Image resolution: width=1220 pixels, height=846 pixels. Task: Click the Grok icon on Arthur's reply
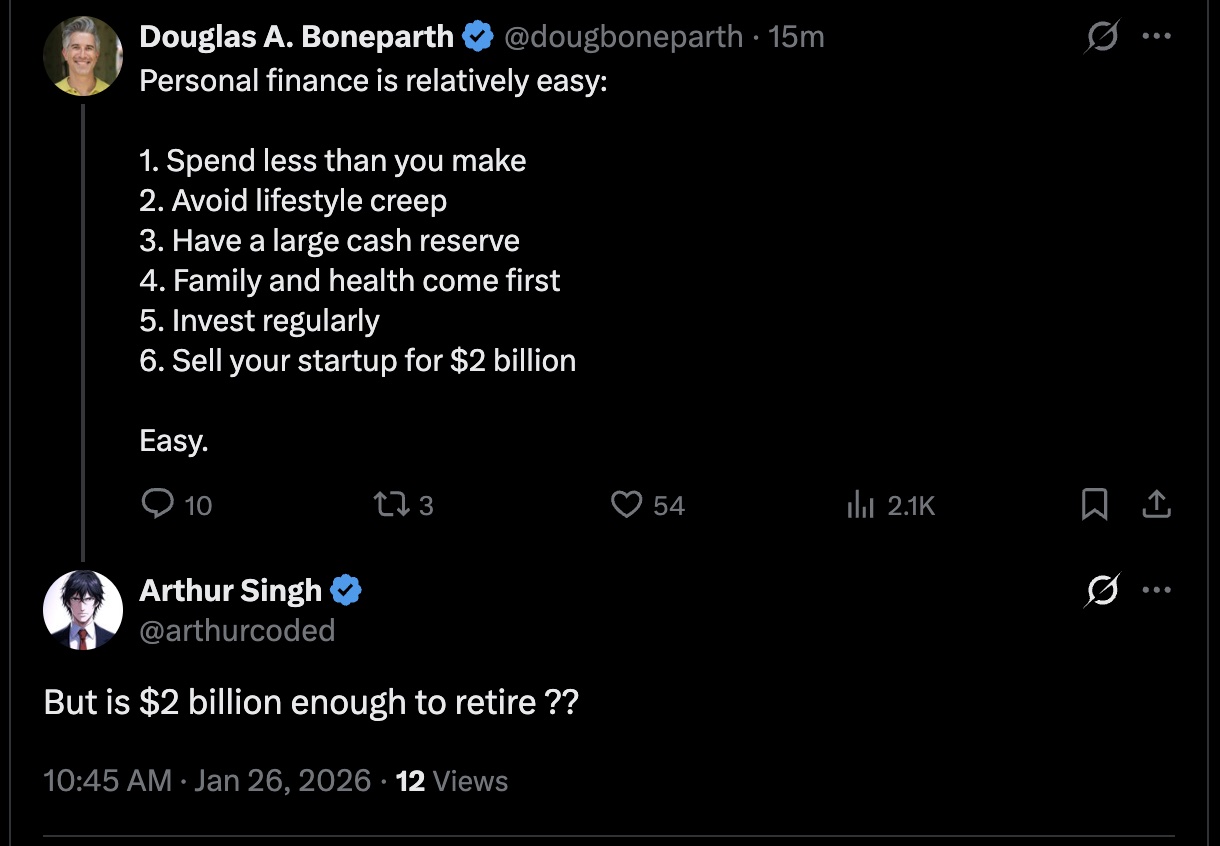[1102, 591]
